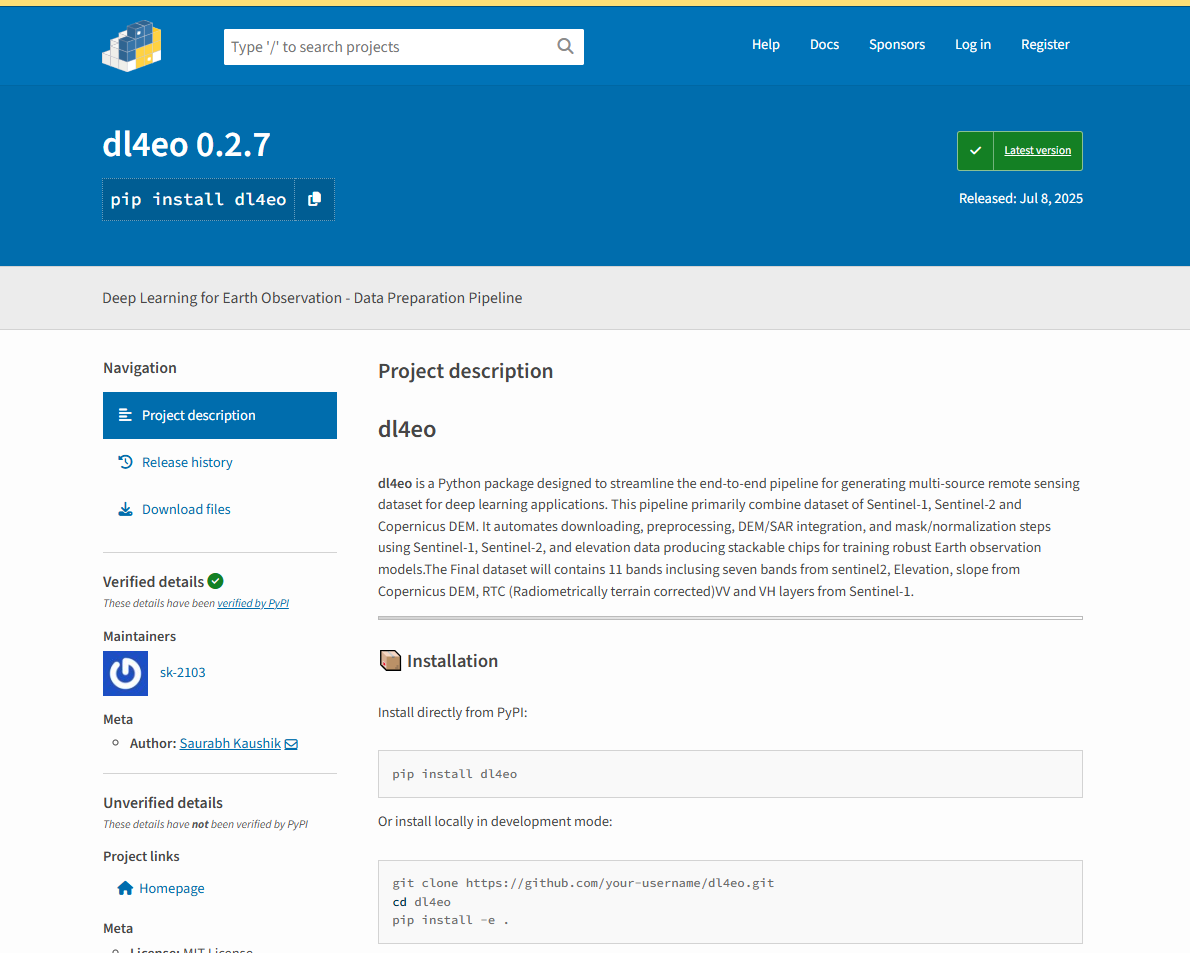Click the package icon beside Installation heading
This screenshot has height=953, width=1190.
click(x=389, y=660)
